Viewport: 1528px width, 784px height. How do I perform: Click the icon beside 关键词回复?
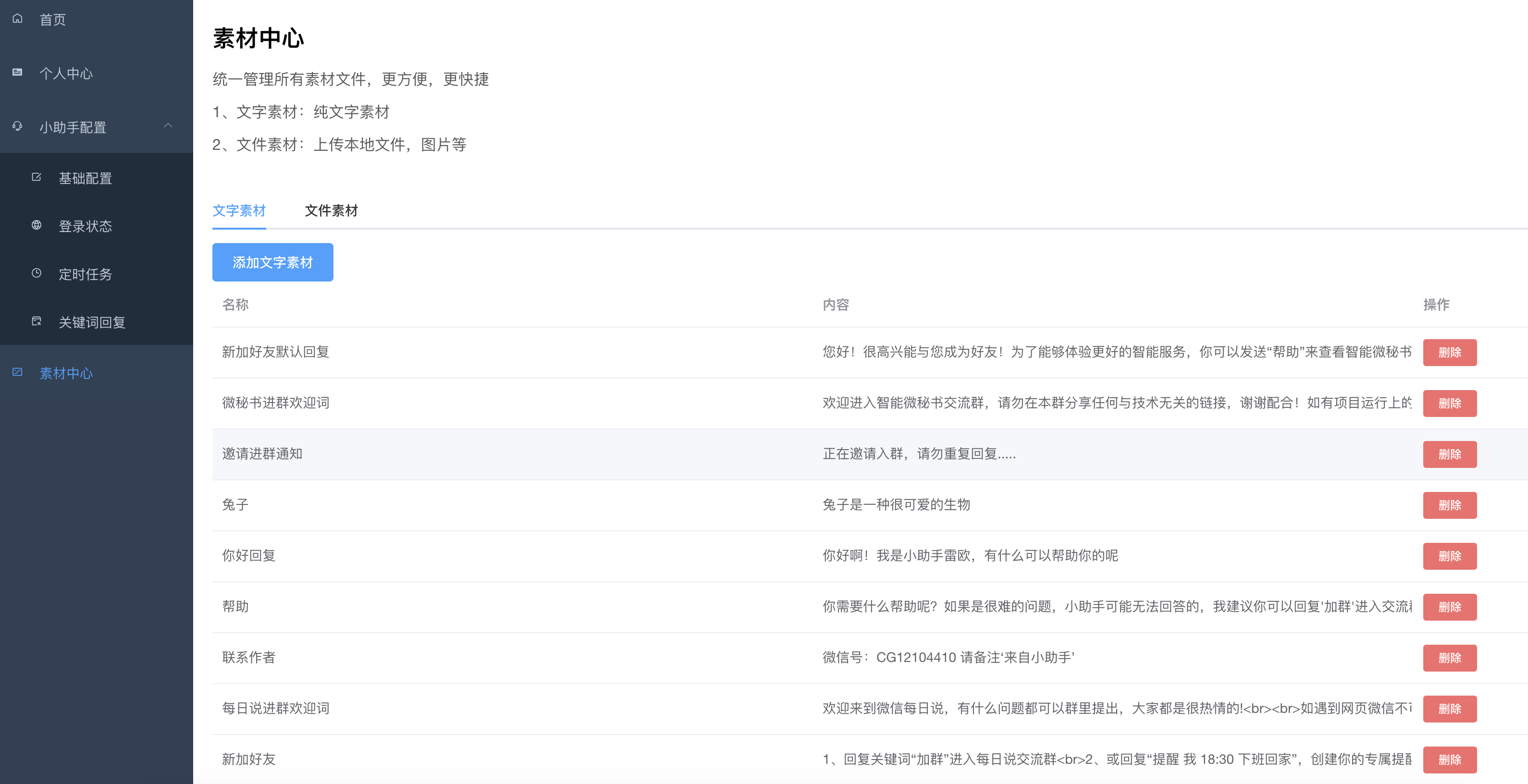coord(36,321)
